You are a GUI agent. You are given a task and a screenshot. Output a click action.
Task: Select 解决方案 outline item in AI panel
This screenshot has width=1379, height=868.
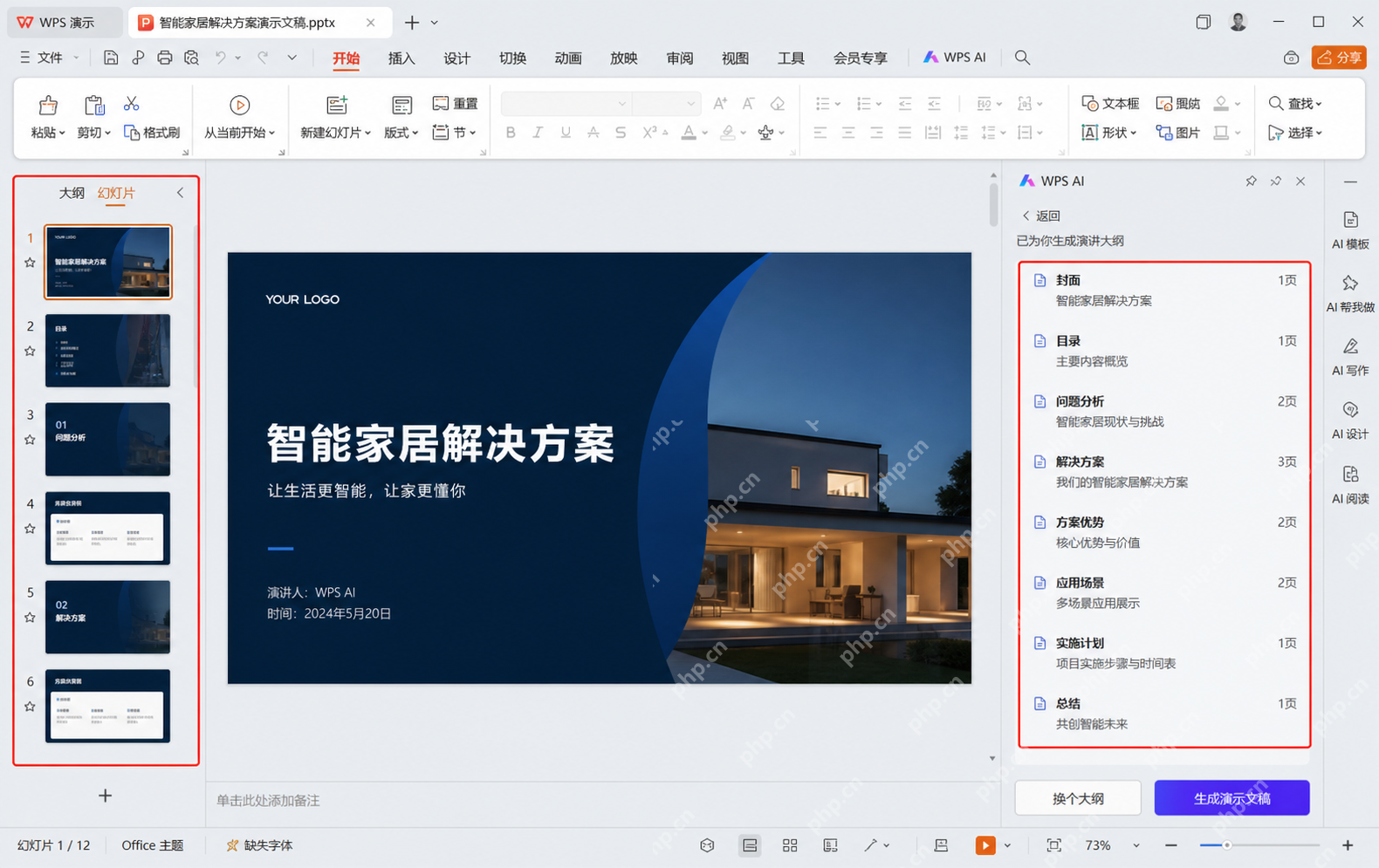(x=1164, y=472)
